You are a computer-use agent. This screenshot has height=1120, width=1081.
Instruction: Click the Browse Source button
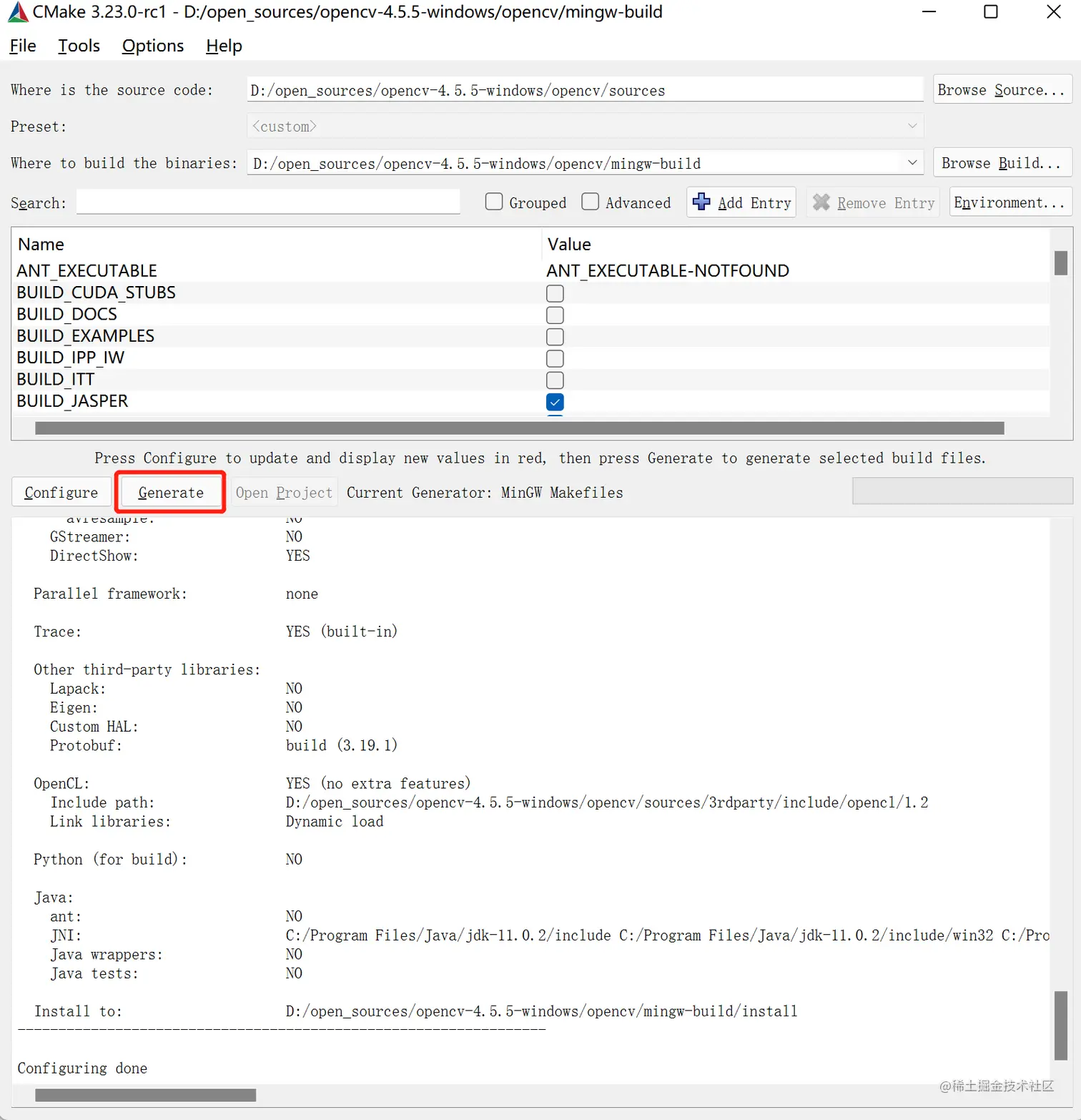click(1002, 89)
